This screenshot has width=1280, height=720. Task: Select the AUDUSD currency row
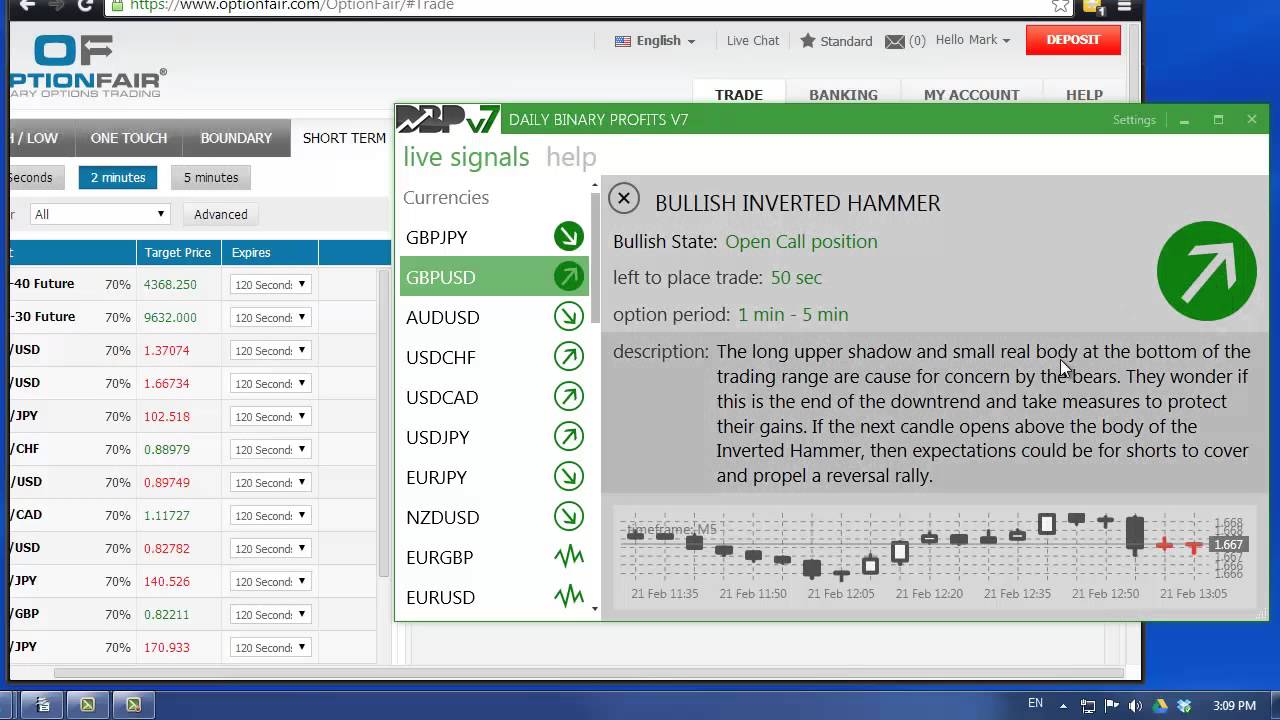click(494, 317)
